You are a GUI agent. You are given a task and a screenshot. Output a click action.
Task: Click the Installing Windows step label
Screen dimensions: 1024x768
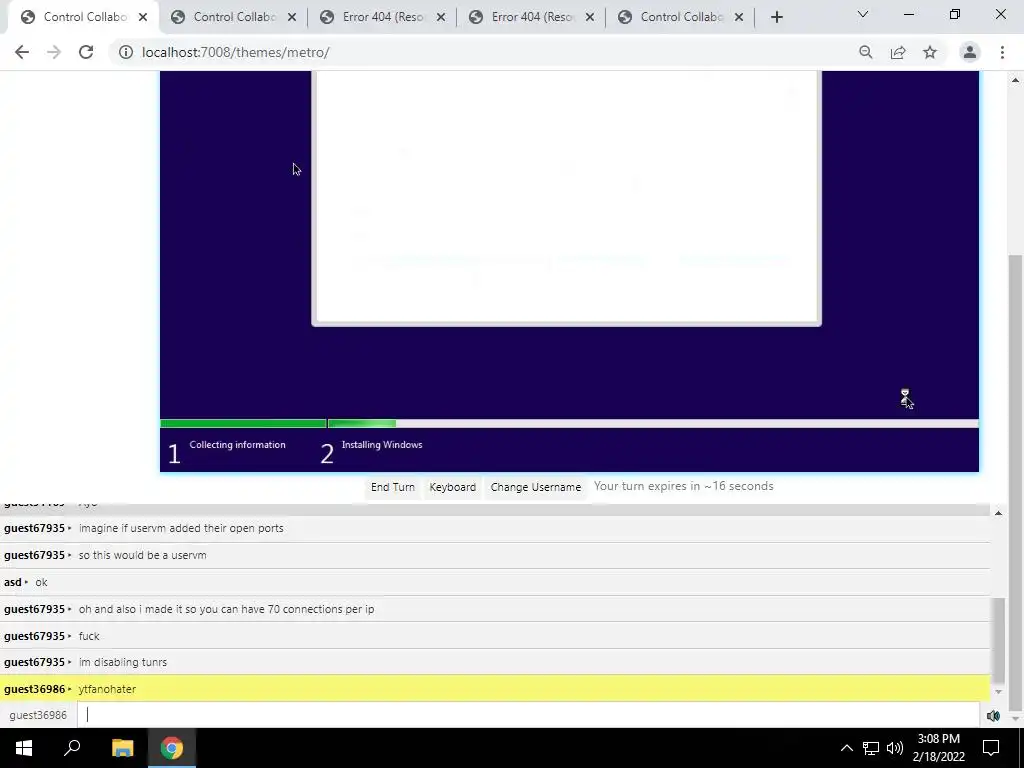[x=382, y=445]
